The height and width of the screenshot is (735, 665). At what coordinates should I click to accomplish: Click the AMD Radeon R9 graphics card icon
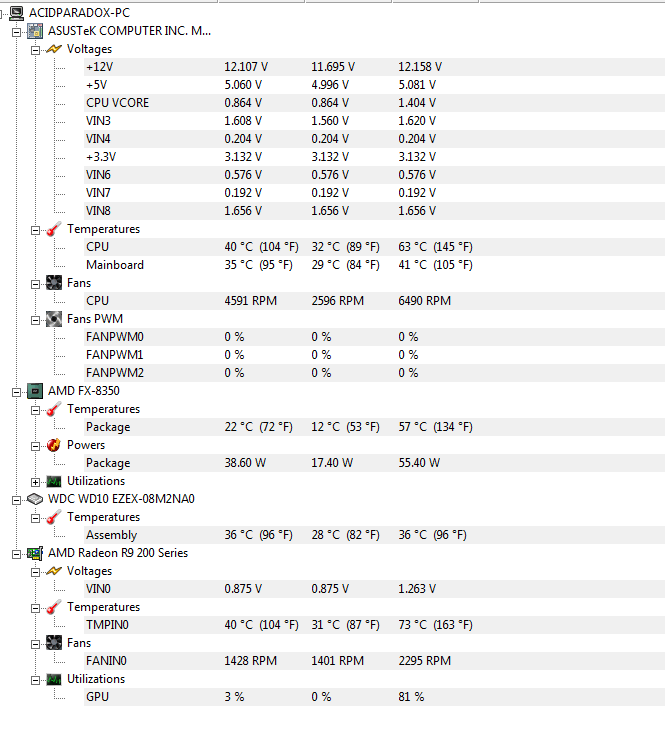35,553
